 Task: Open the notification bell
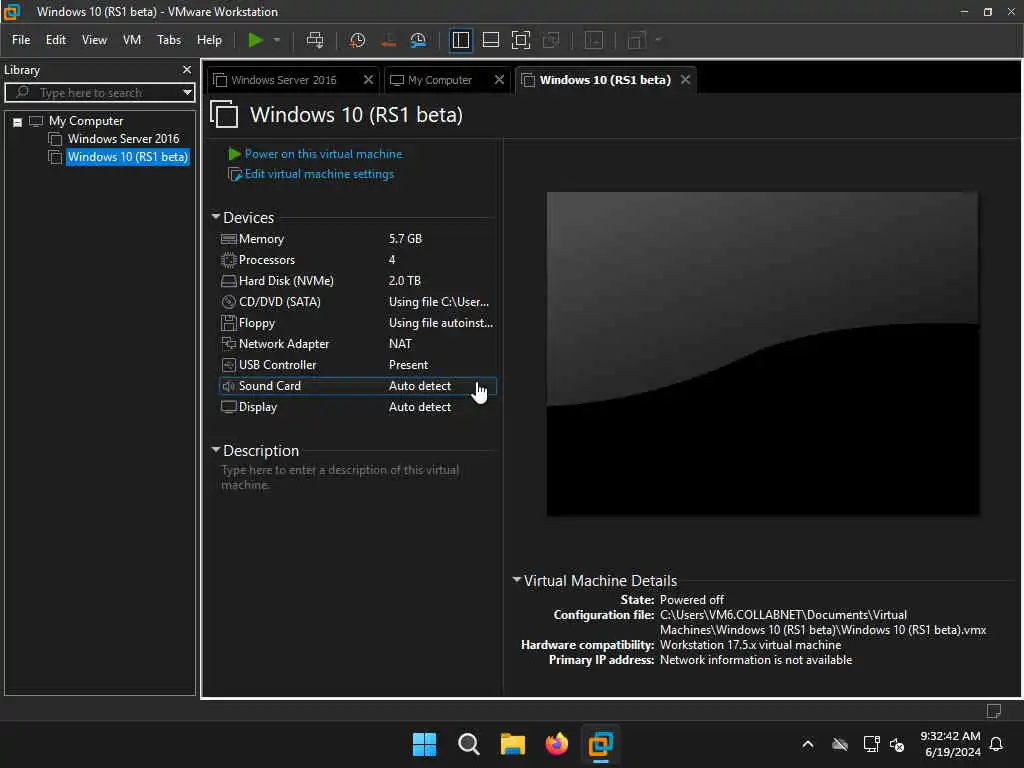[997, 744]
